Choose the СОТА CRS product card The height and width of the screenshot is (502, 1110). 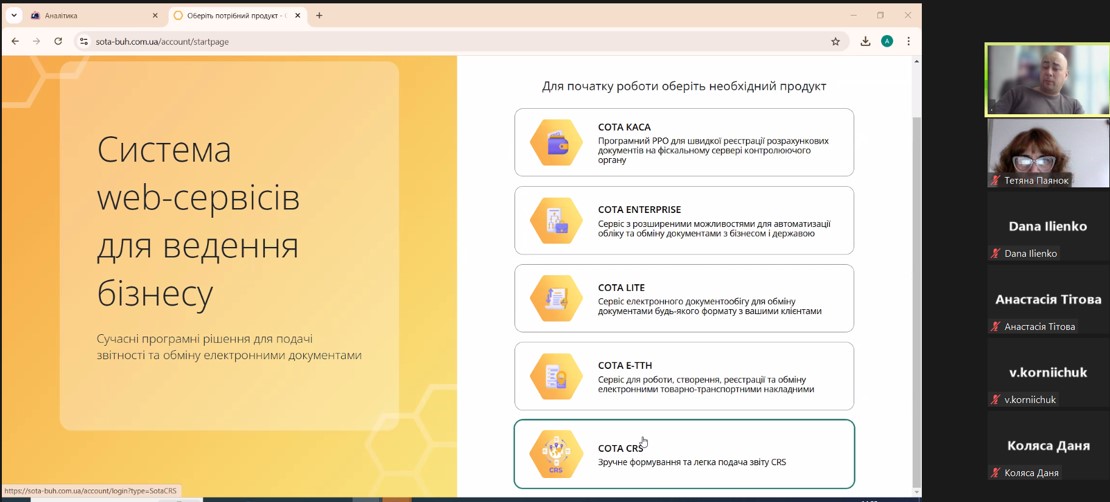tap(684, 454)
